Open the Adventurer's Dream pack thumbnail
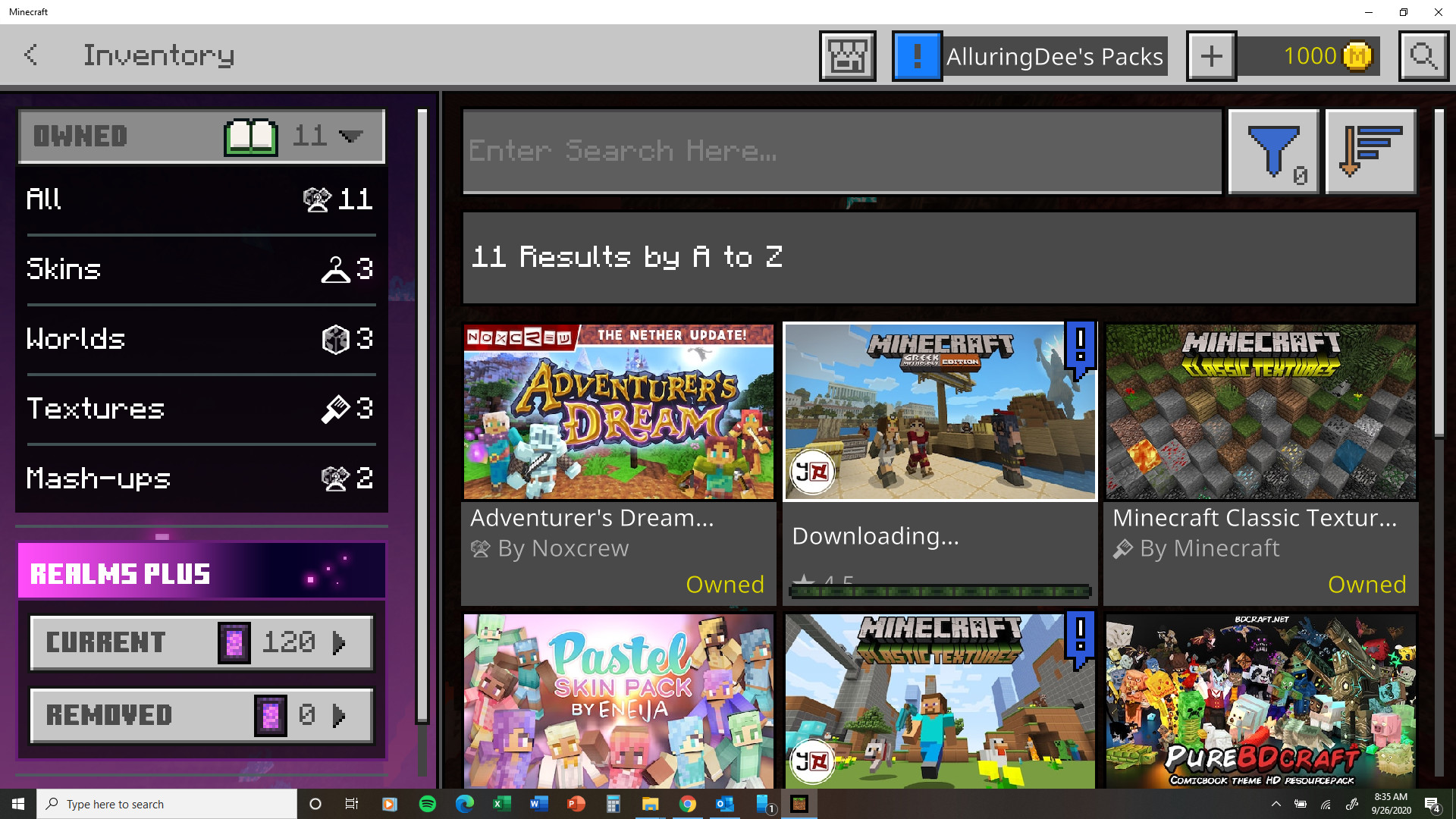The height and width of the screenshot is (819, 1456). pos(618,412)
